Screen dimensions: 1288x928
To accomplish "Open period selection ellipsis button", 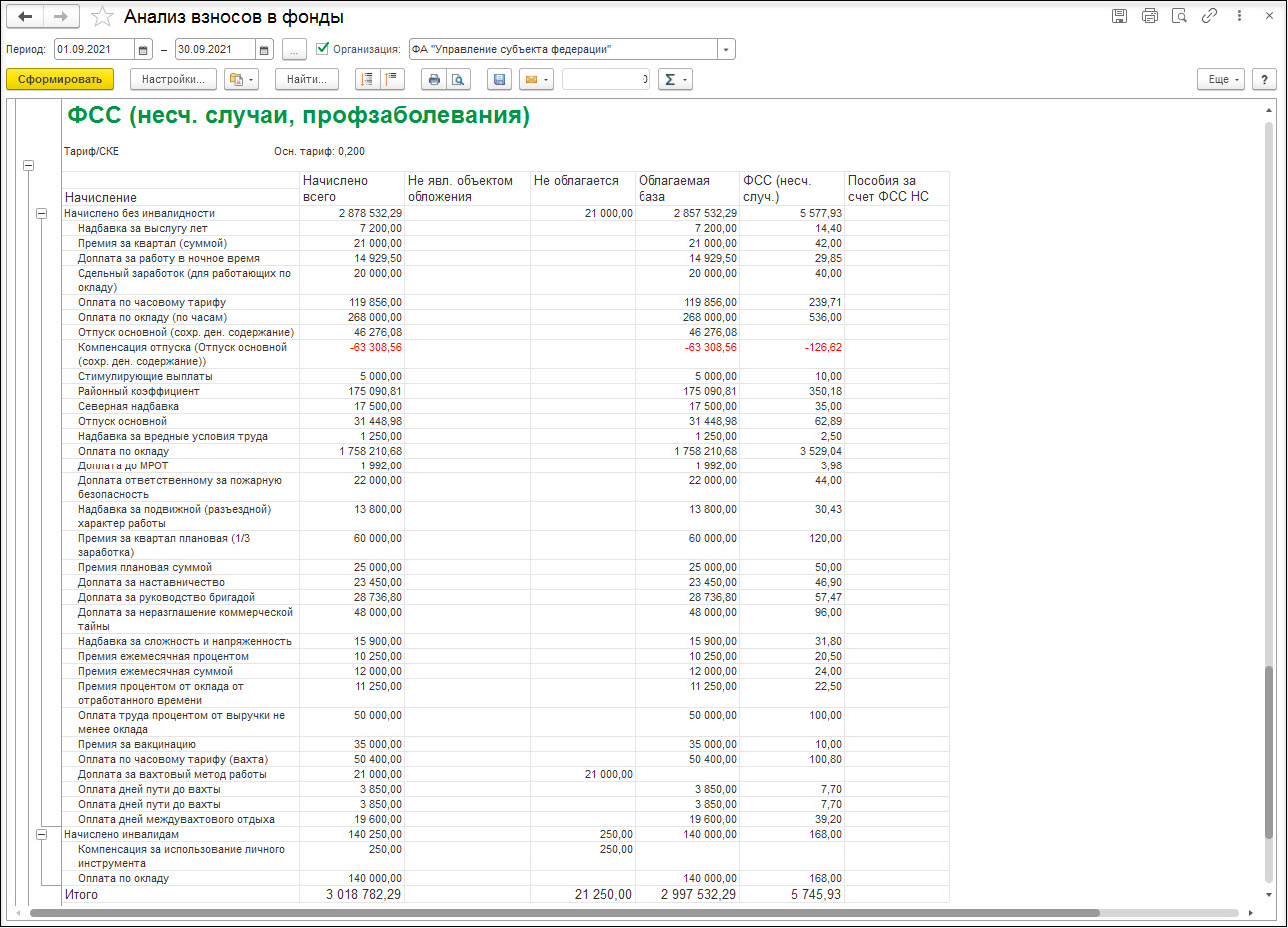I will (294, 49).
